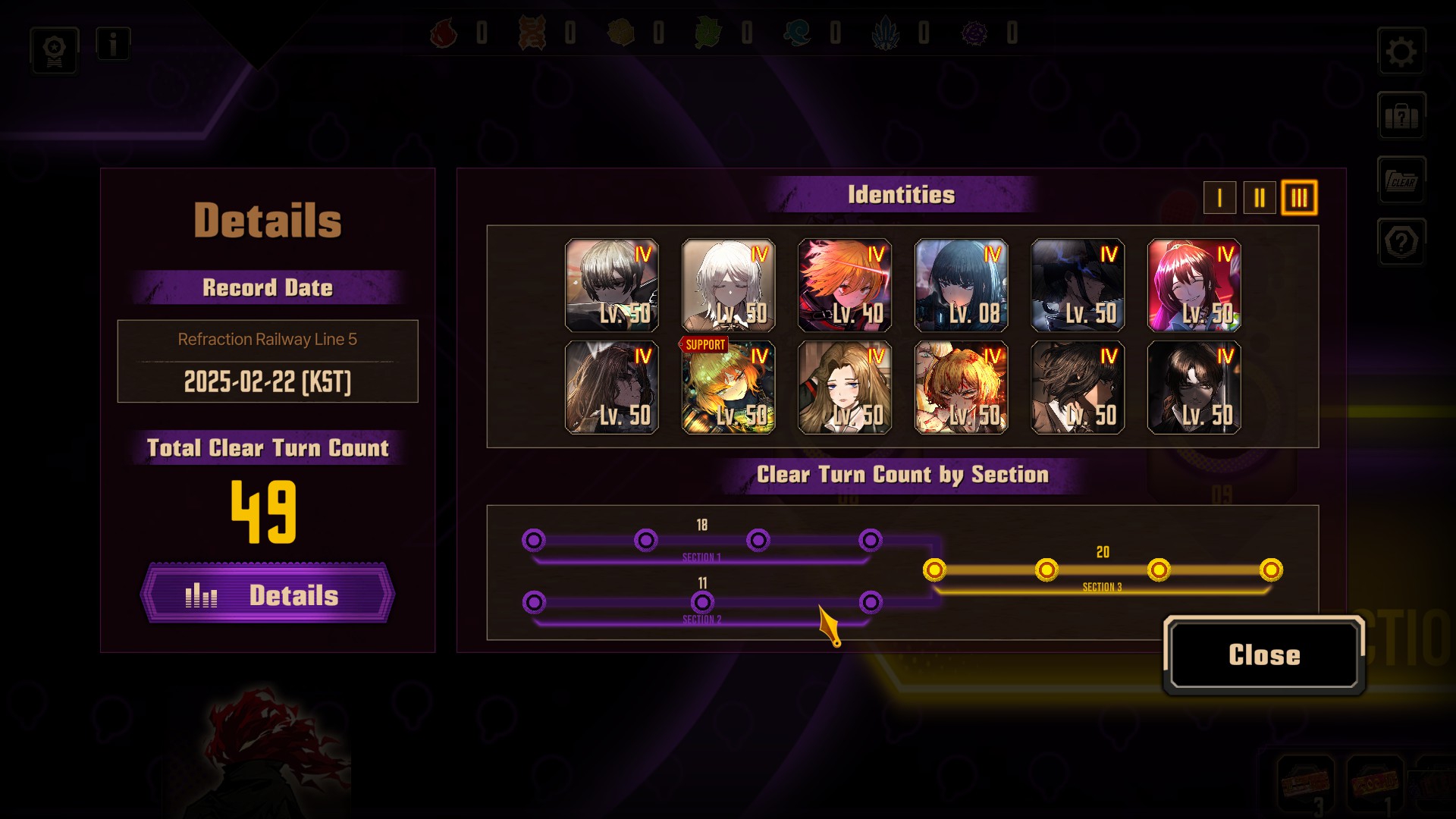Open the CLEAR folder icon

click(x=1401, y=180)
